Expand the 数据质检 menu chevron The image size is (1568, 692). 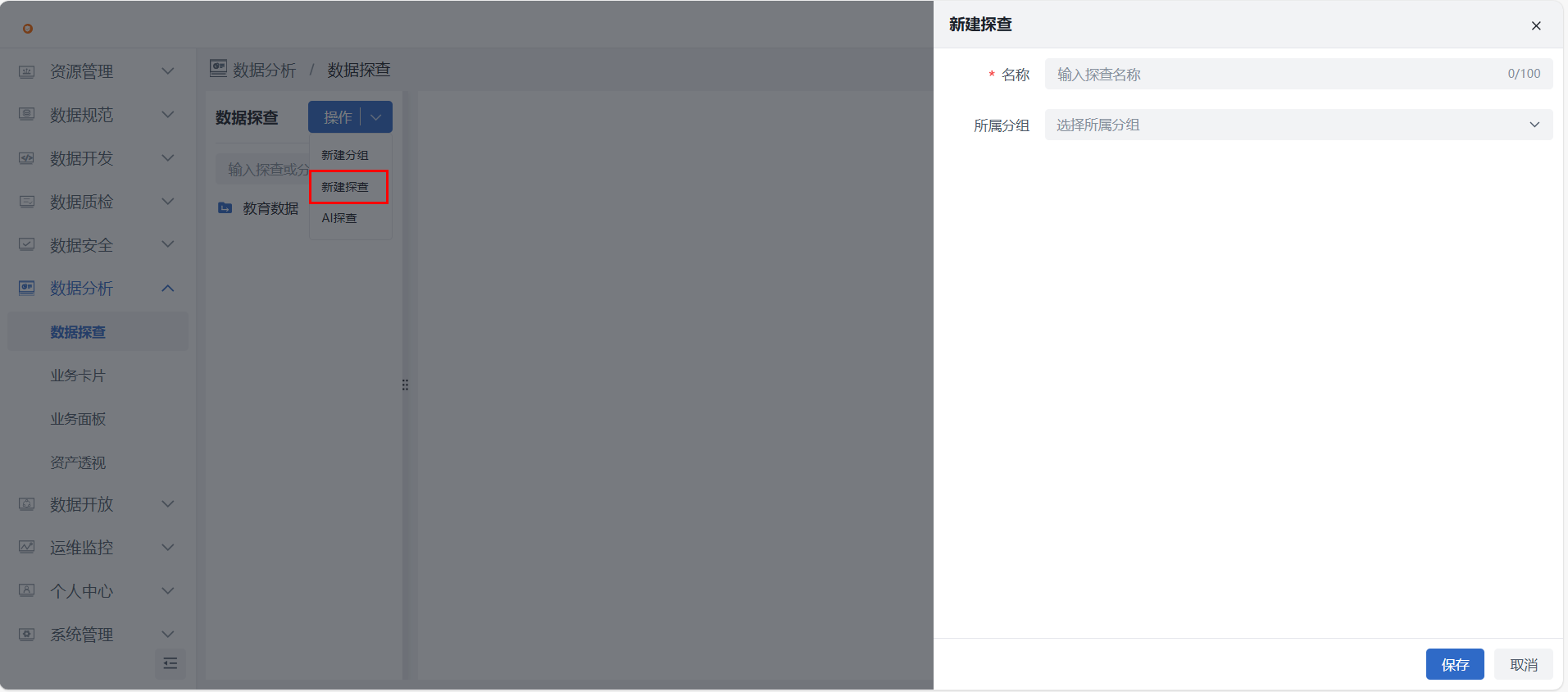coord(168,202)
